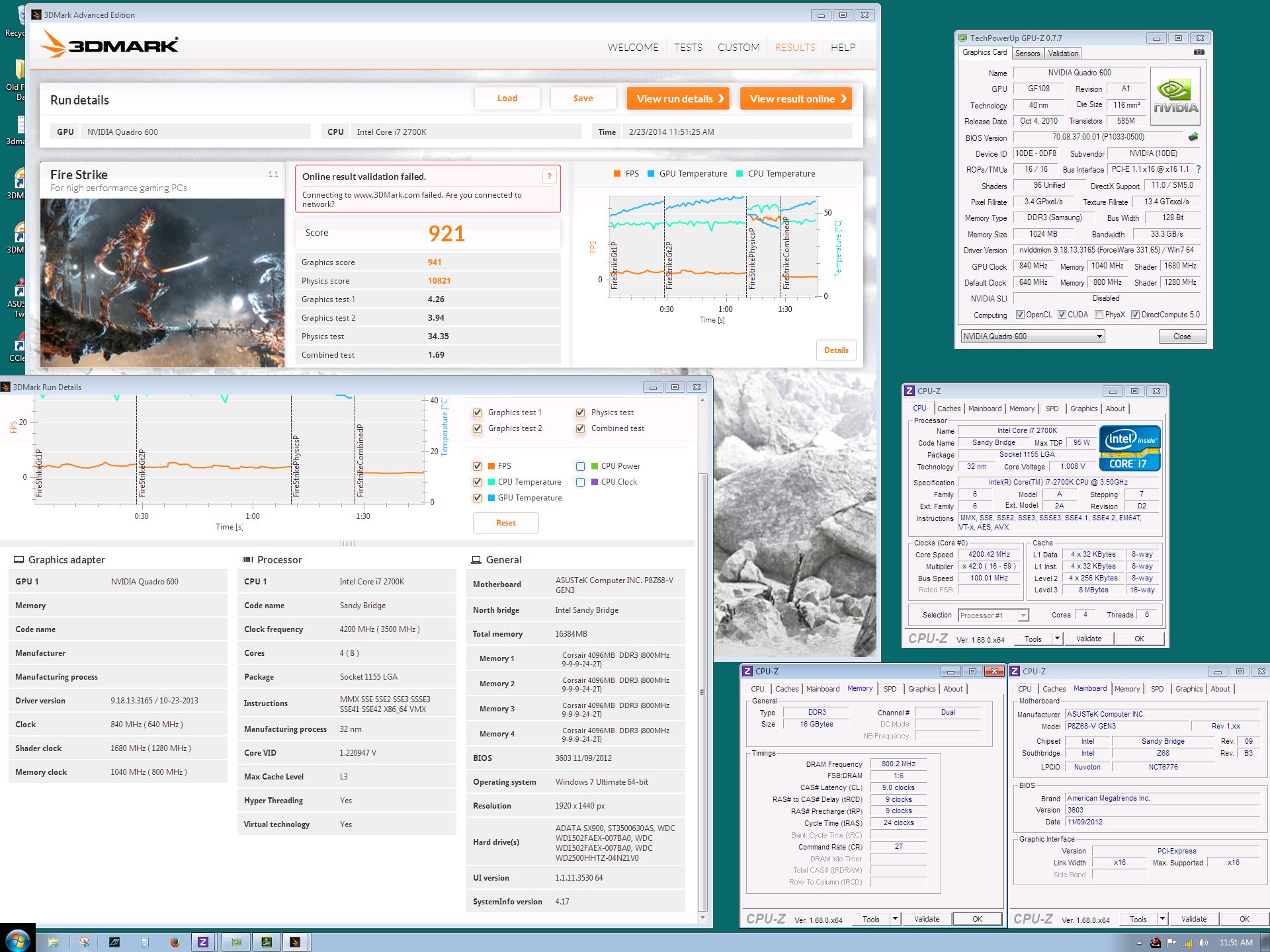Click the help question mark in validation failed box
Image resolution: width=1270 pixels, height=952 pixels.
(549, 177)
